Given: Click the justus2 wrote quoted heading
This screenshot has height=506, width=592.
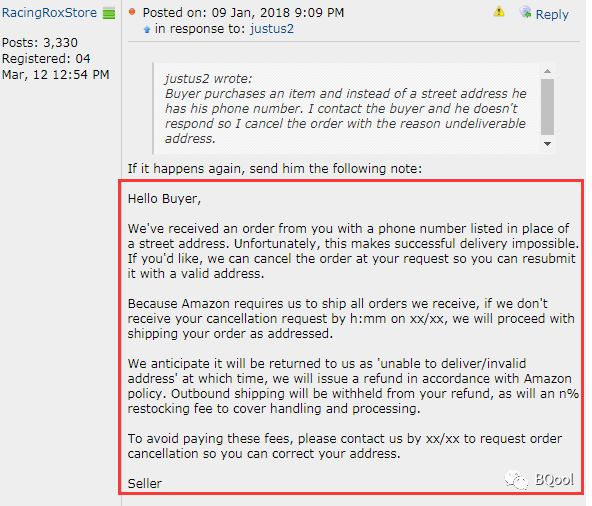Looking at the screenshot, I should (208, 79).
